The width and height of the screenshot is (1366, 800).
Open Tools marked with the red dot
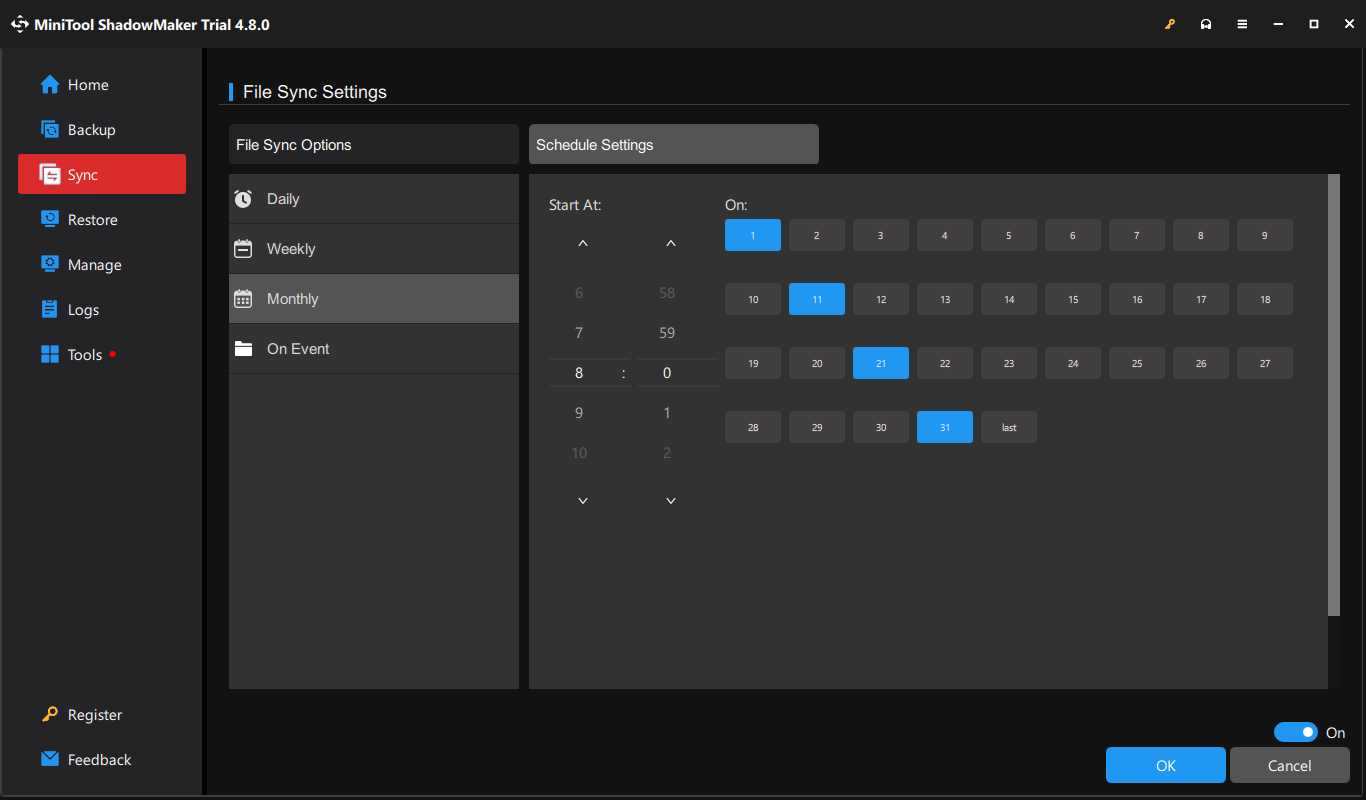(x=87, y=354)
